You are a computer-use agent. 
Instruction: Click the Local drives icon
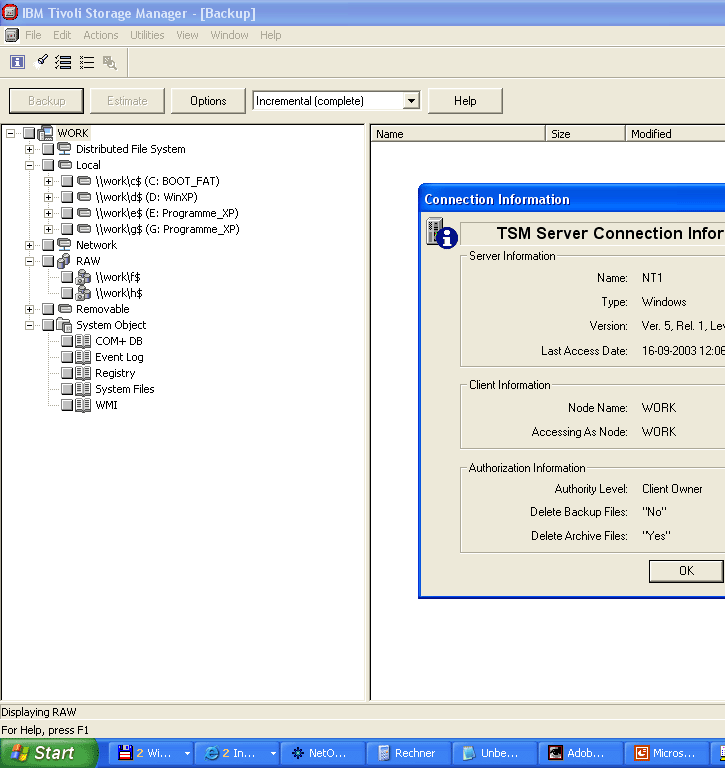coord(65,165)
